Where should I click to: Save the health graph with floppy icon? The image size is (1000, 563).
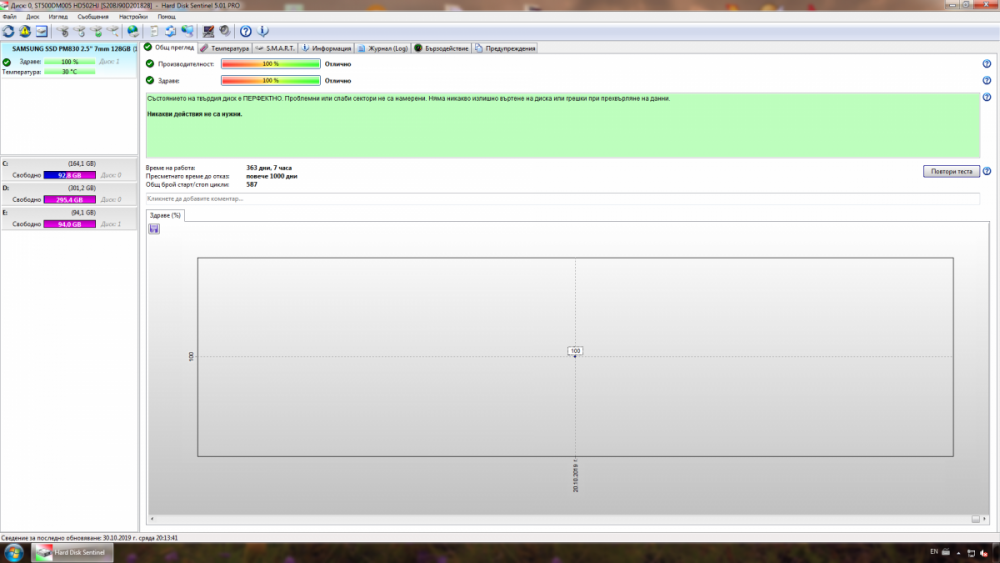[154, 229]
